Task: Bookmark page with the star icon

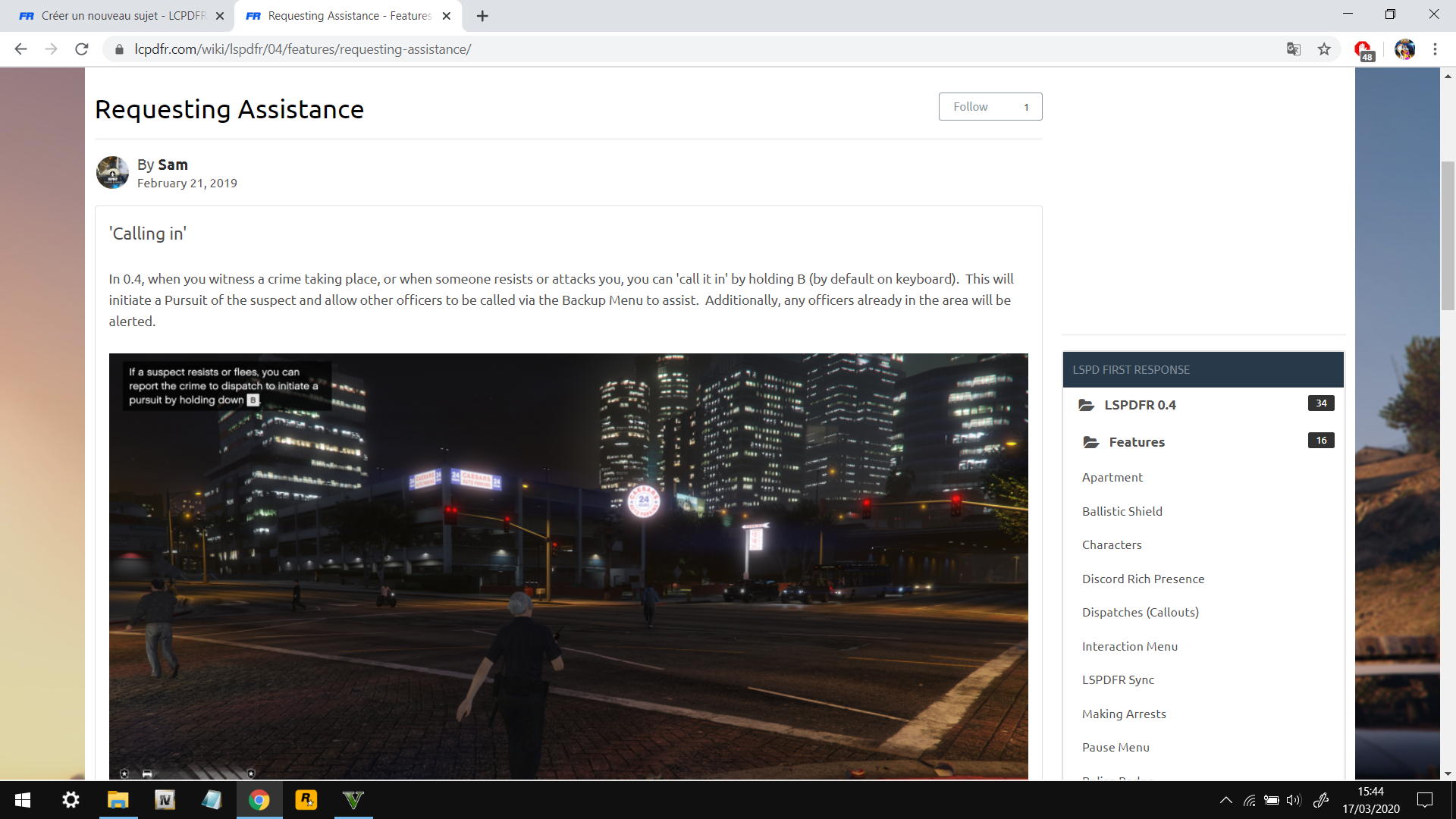Action: (1324, 49)
